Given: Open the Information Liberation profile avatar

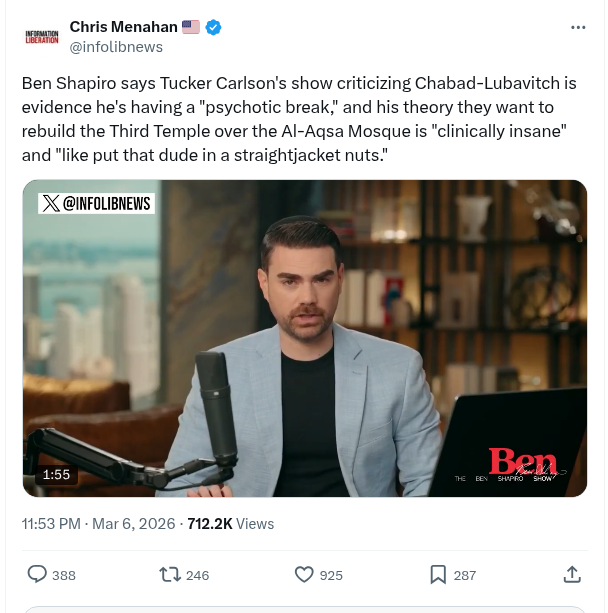Looking at the screenshot, I should click(x=42, y=37).
